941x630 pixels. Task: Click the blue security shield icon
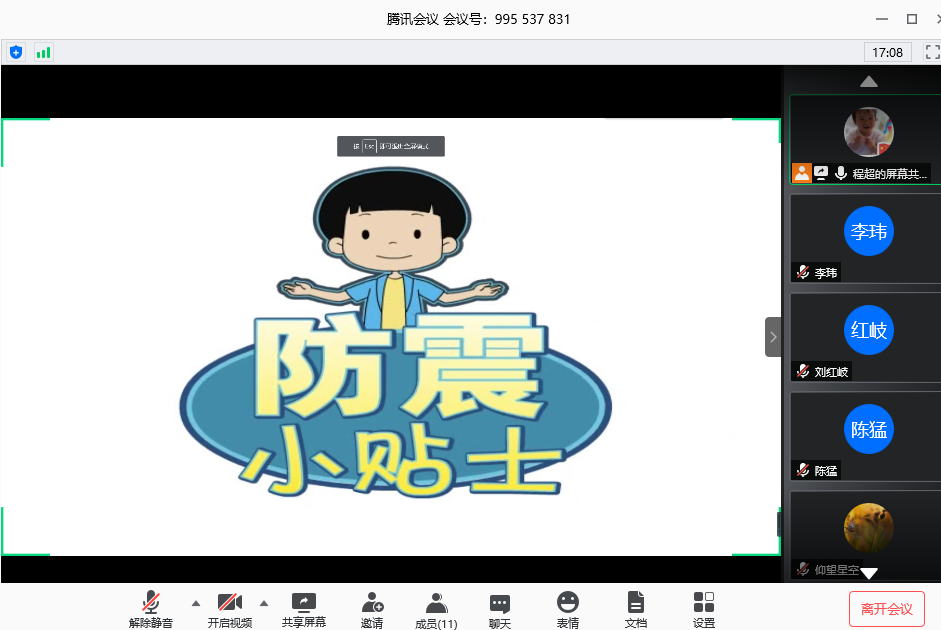15,52
